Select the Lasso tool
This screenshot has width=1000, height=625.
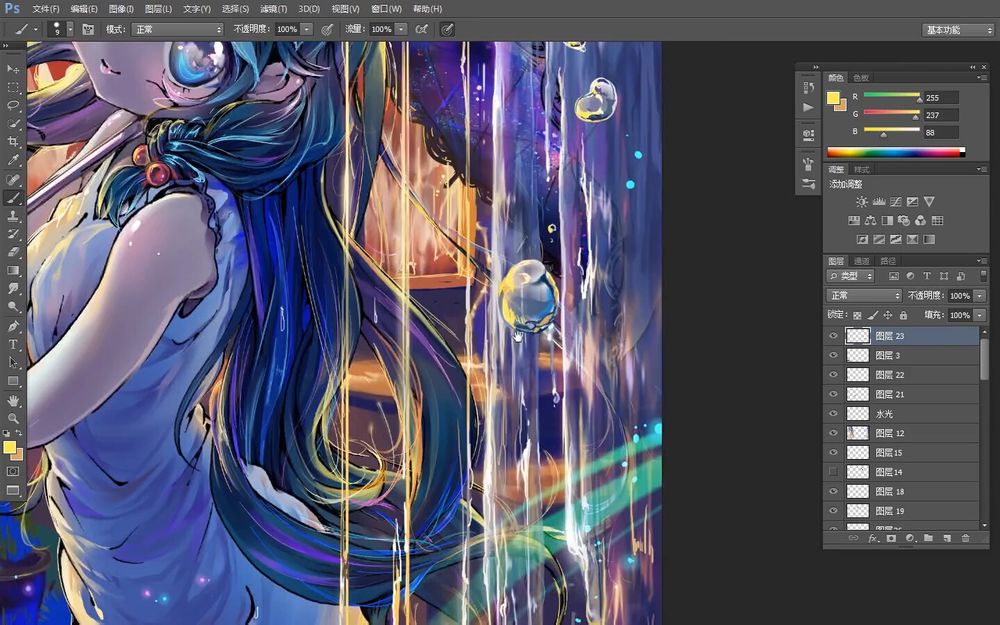[x=13, y=105]
